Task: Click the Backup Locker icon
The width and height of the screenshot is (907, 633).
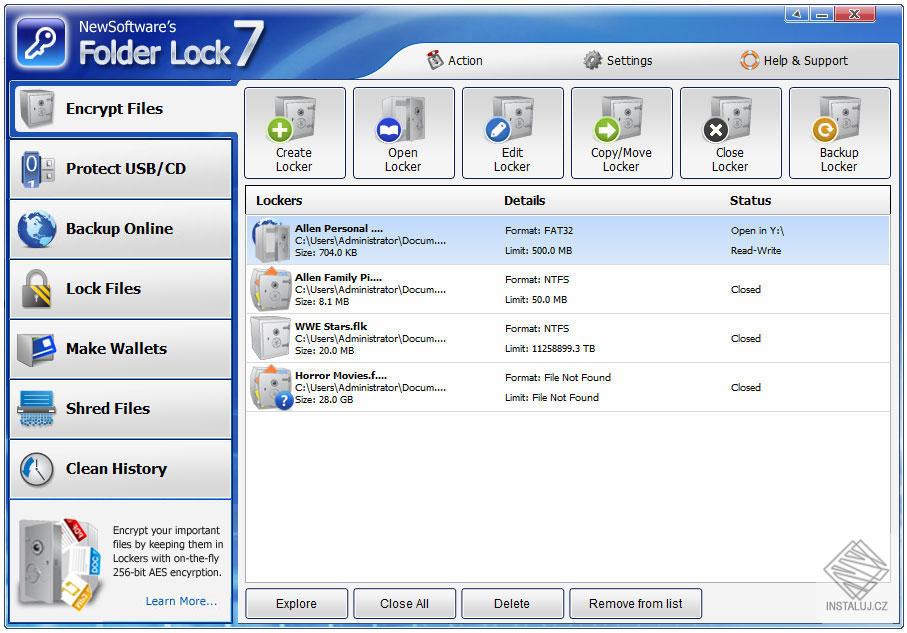Action: click(x=839, y=133)
